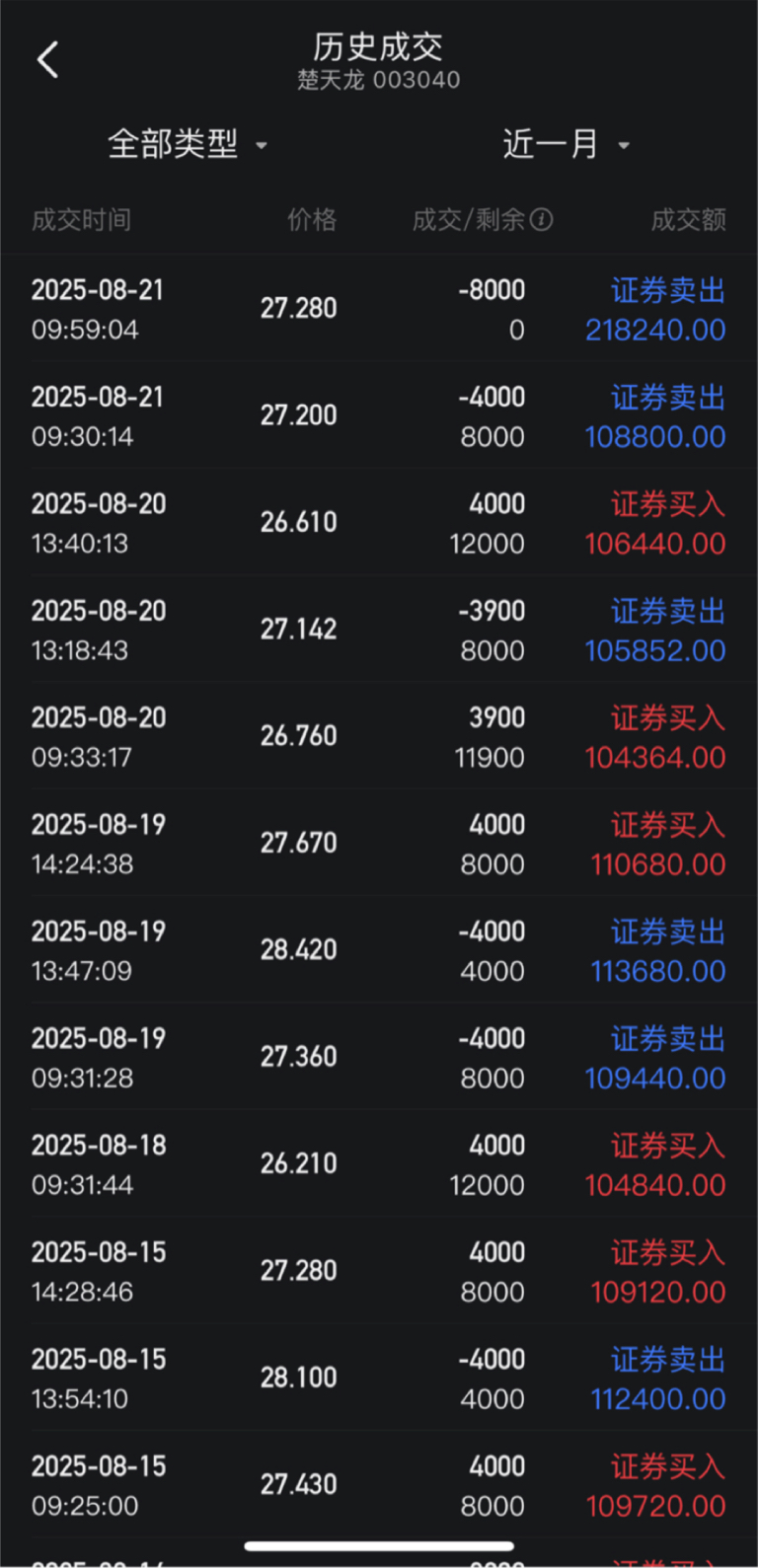Tap the arrow next to 近一月
Image resolution: width=759 pixels, height=1568 pixels.
click(624, 146)
